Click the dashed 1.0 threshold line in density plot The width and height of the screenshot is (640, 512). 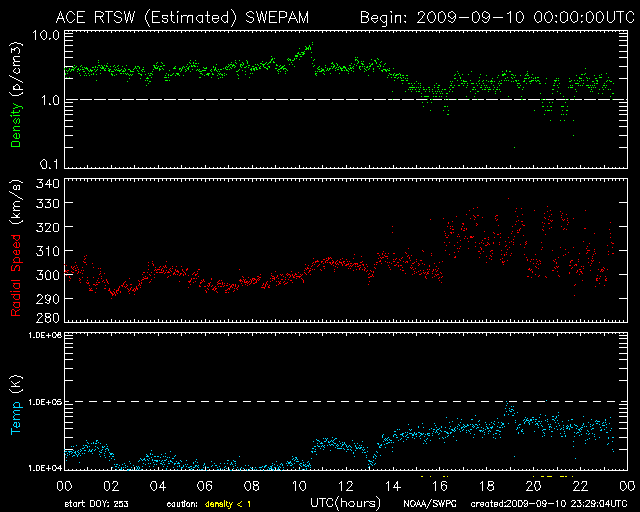pos(346,99)
